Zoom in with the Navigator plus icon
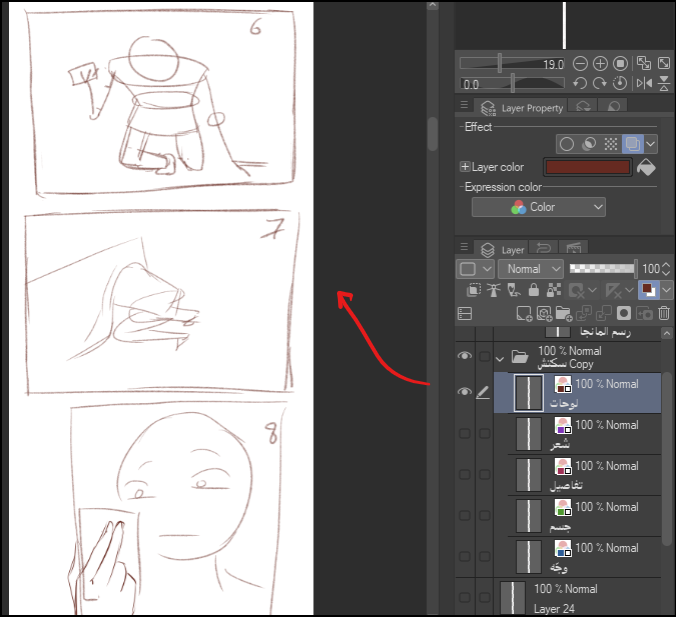Screen dimensions: 677x617 tap(600, 64)
